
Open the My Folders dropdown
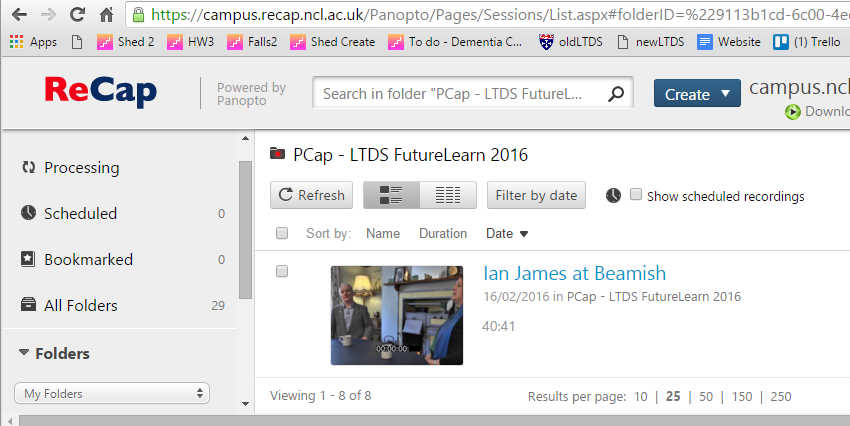[x=112, y=393]
